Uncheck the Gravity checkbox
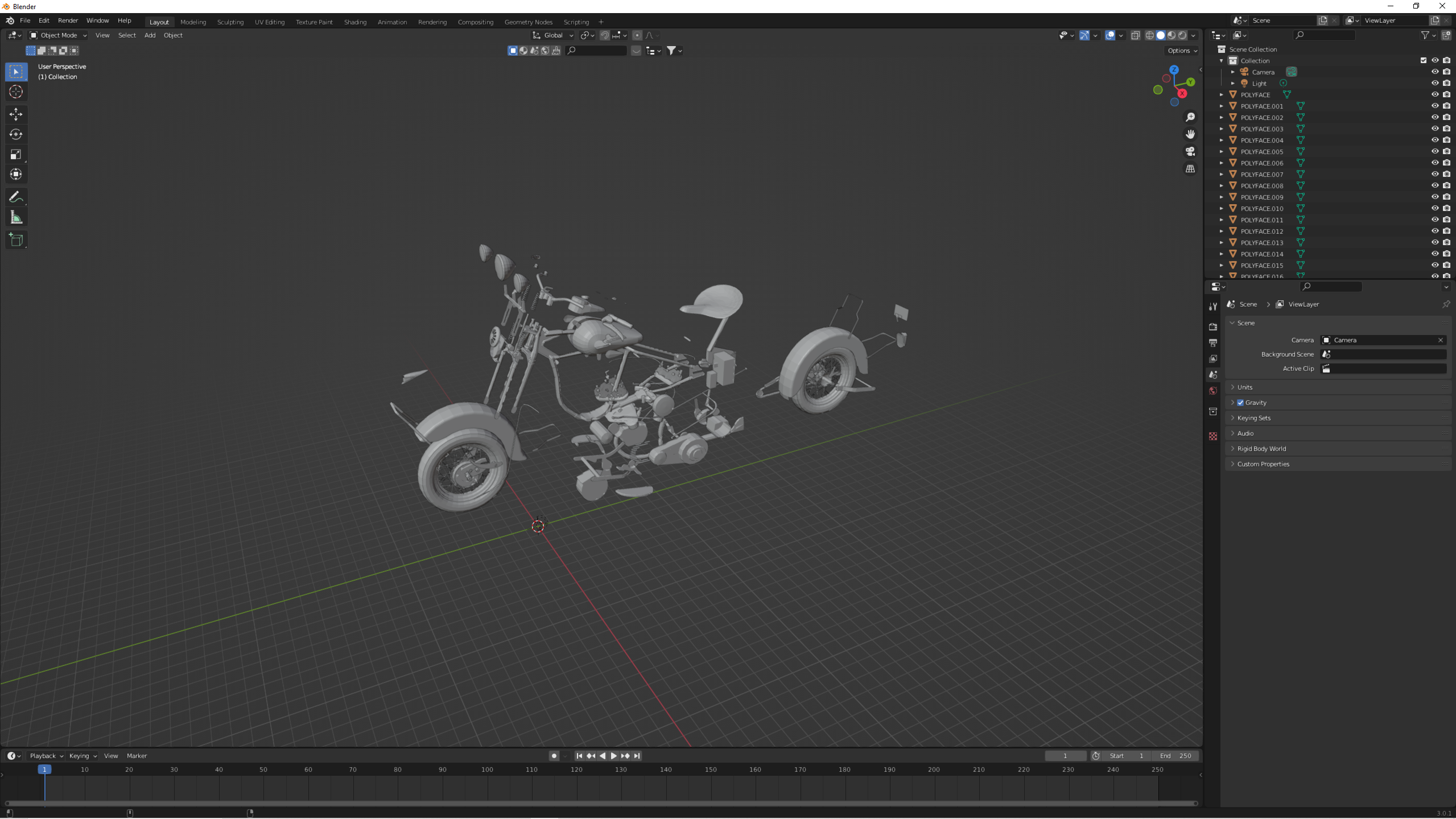1456x819 pixels. pyautogui.click(x=1240, y=403)
